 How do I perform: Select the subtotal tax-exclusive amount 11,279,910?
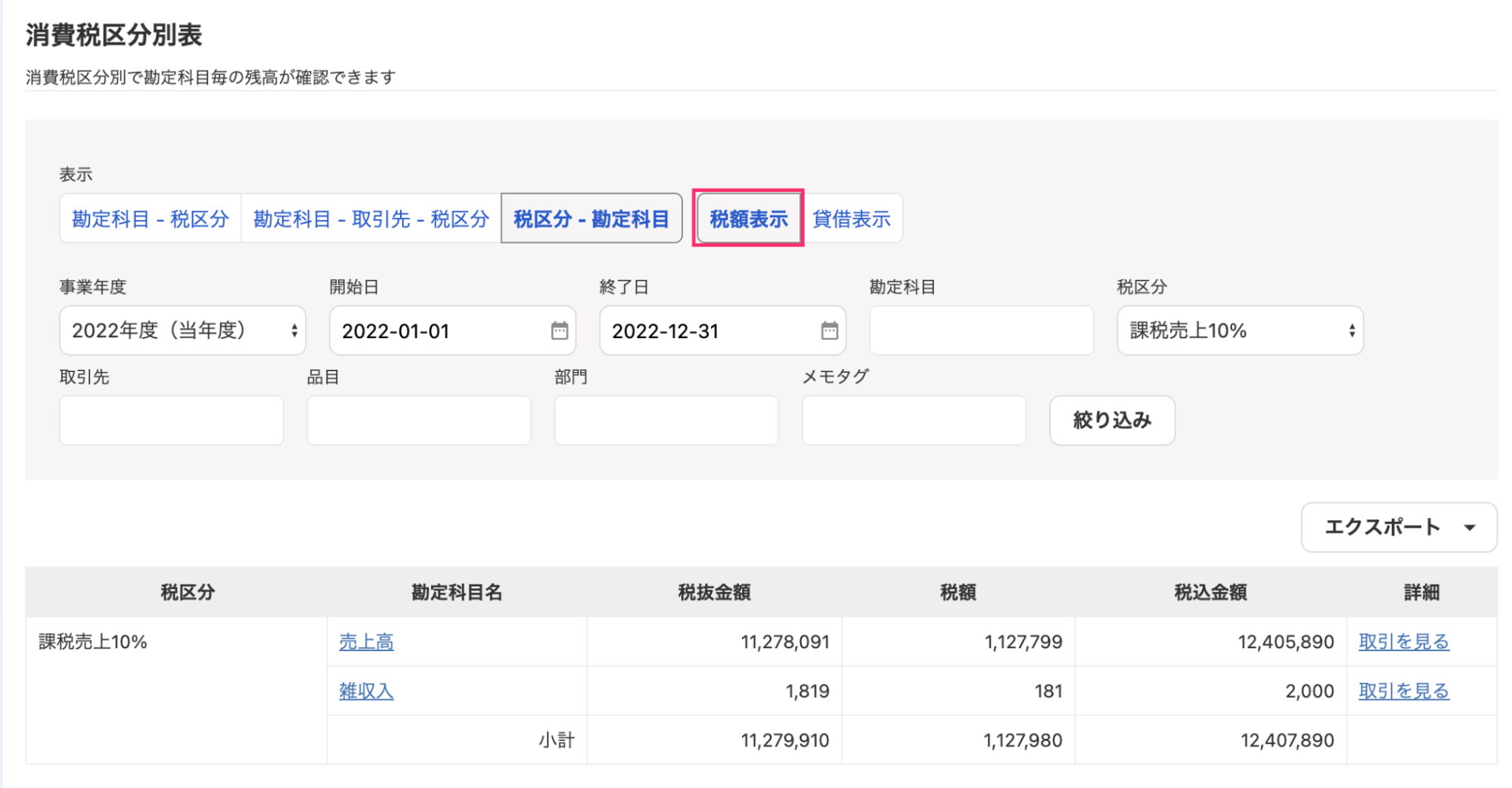[785, 740]
